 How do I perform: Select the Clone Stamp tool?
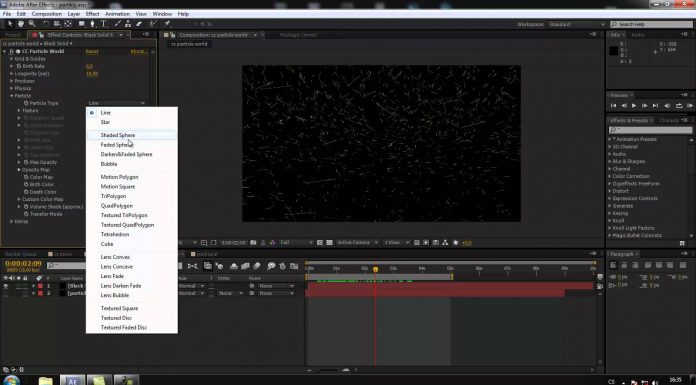coord(128,24)
